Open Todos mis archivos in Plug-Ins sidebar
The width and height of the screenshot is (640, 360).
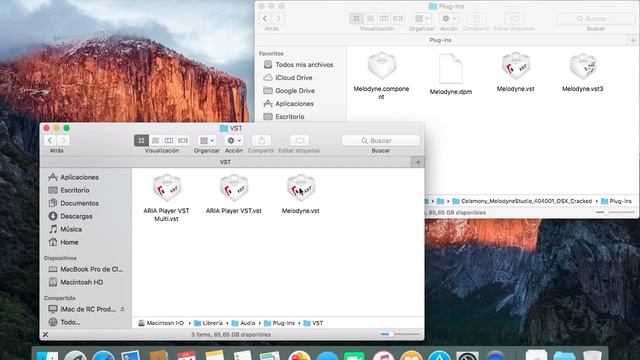(x=299, y=64)
